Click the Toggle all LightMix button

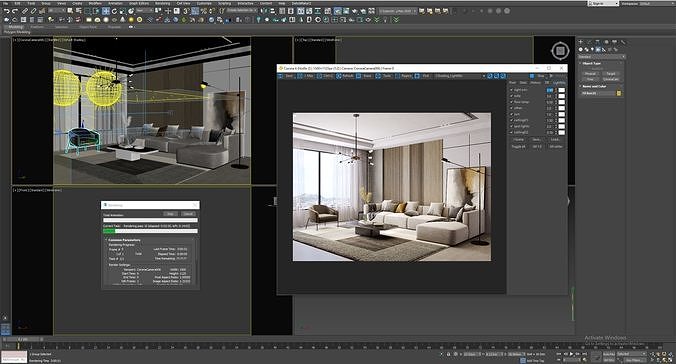518,147
